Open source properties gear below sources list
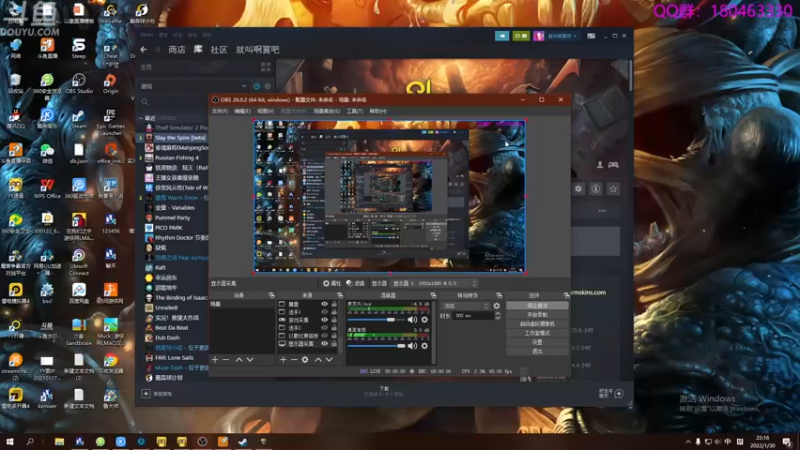The width and height of the screenshot is (800, 450). [x=305, y=360]
